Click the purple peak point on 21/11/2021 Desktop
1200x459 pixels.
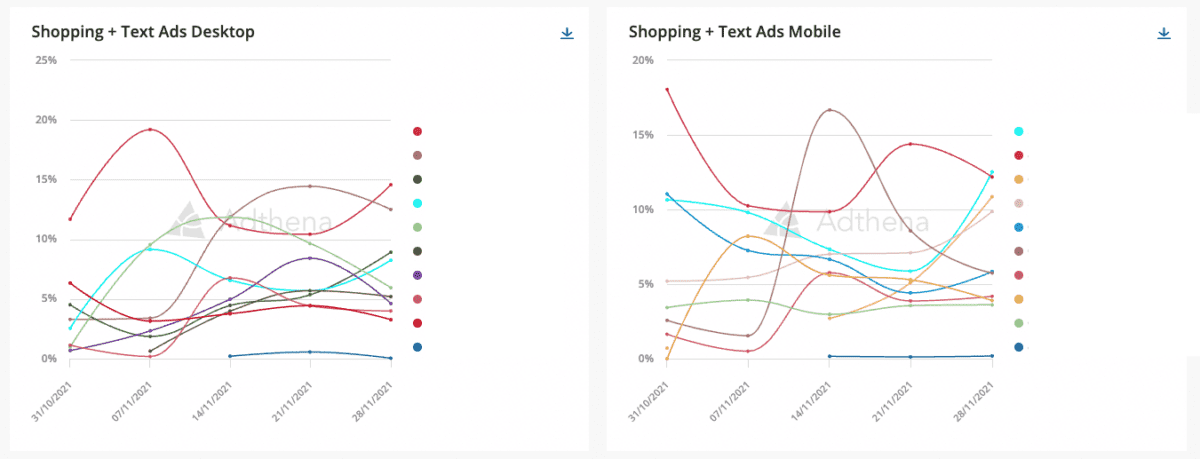click(310, 258)
